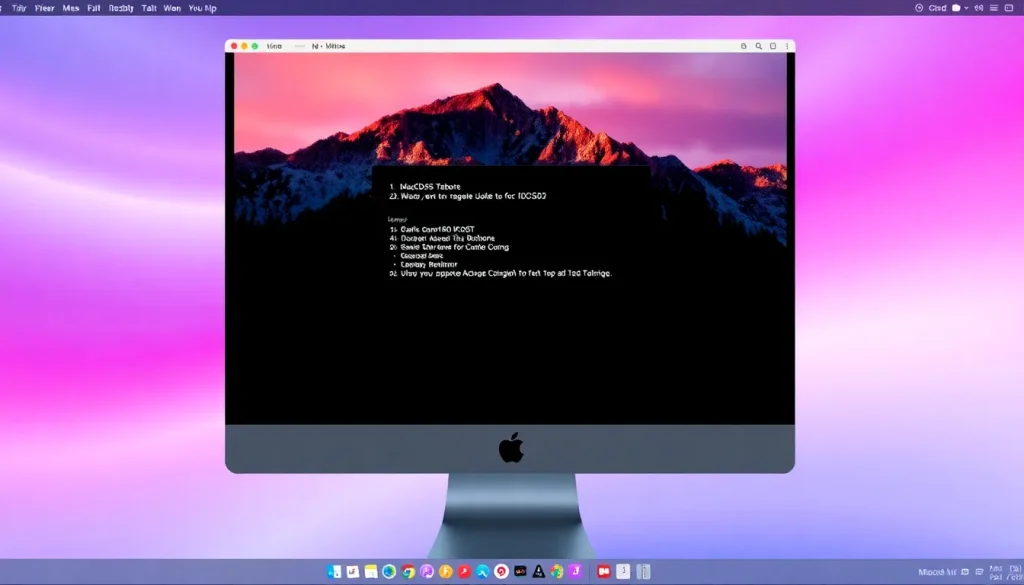Click the Apple logo on the monitor chin
This screenshot has width=1024, height=585.
[x=511, y=449]
